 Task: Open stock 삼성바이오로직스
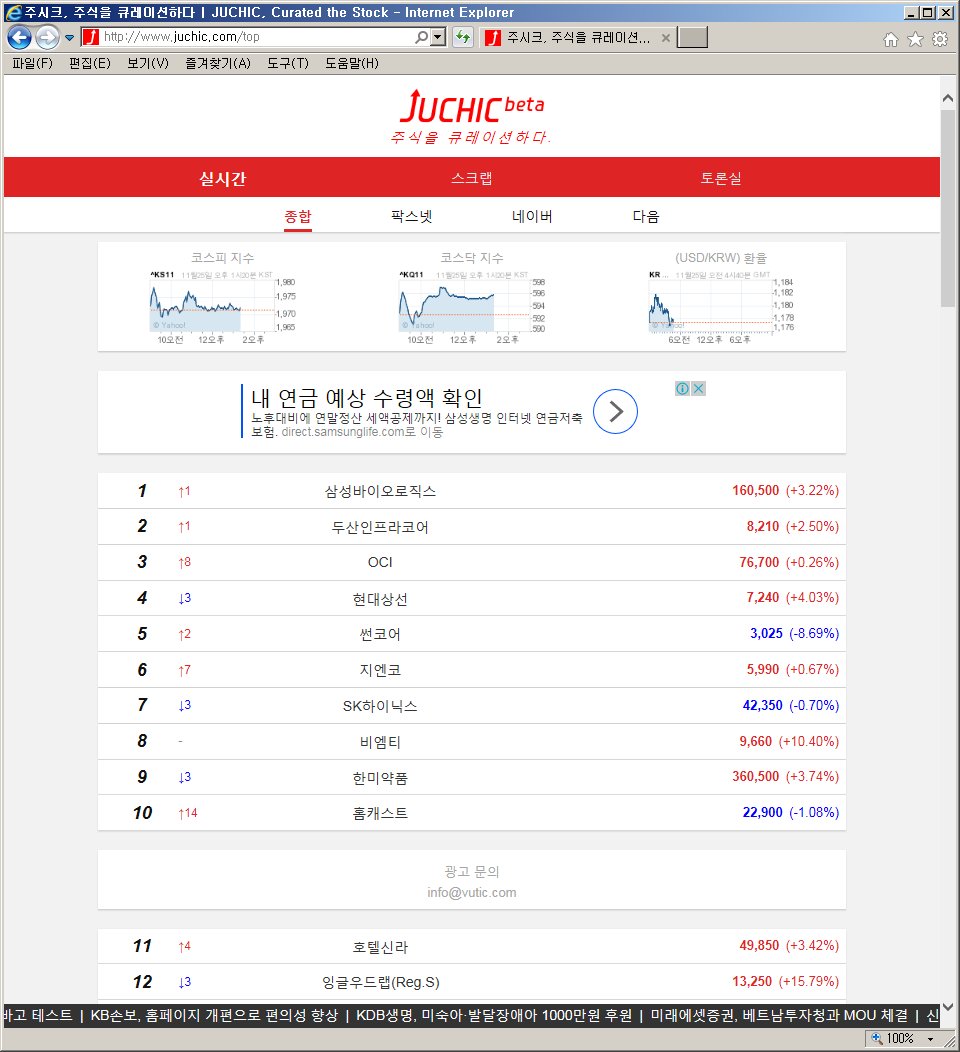380,491
